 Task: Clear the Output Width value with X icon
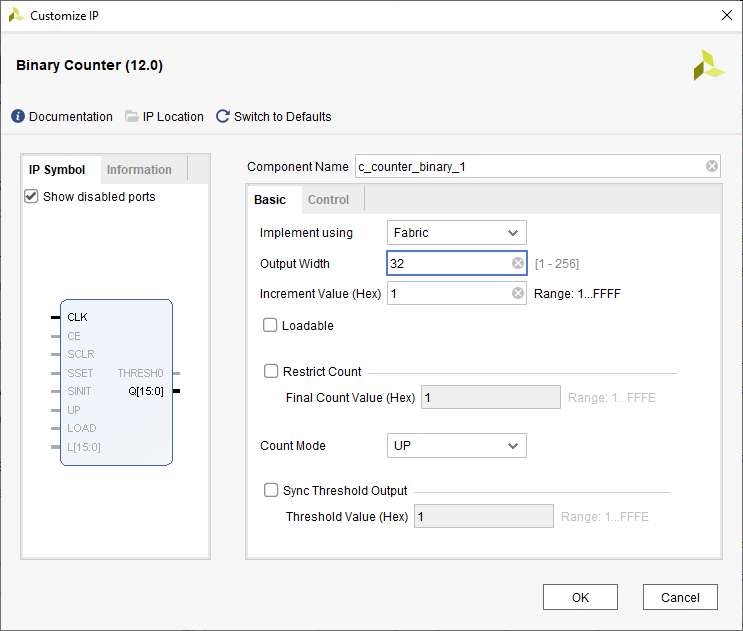[x=518, y=264]
